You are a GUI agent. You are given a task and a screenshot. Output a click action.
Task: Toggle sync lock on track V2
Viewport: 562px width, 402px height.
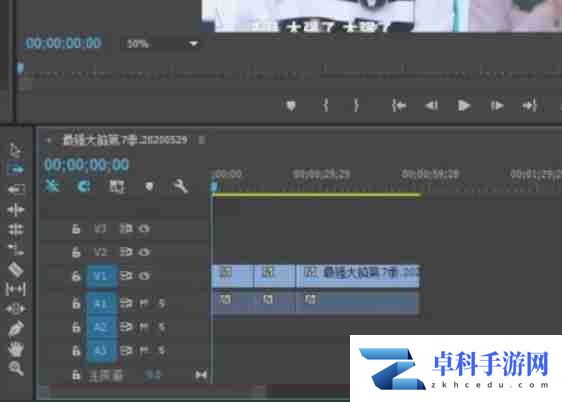tap(126, 252)
